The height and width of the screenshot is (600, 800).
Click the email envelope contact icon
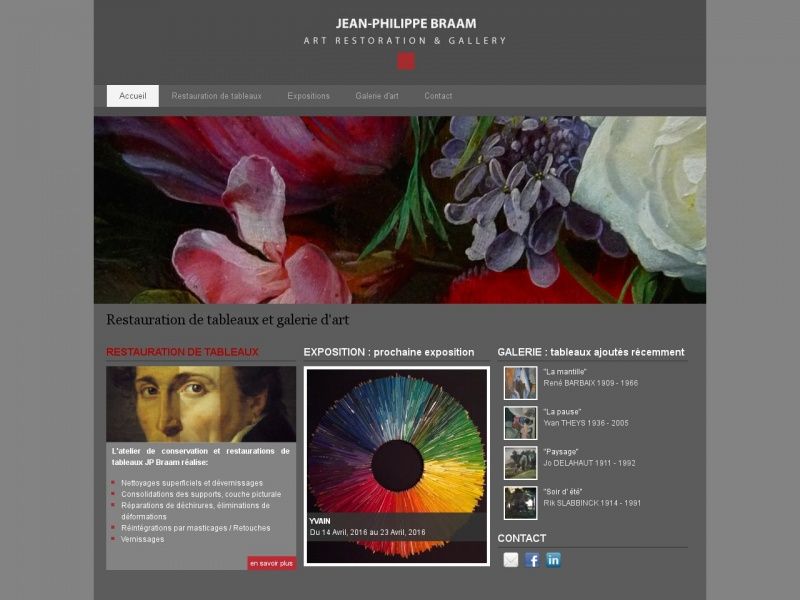tap(511, 560)
